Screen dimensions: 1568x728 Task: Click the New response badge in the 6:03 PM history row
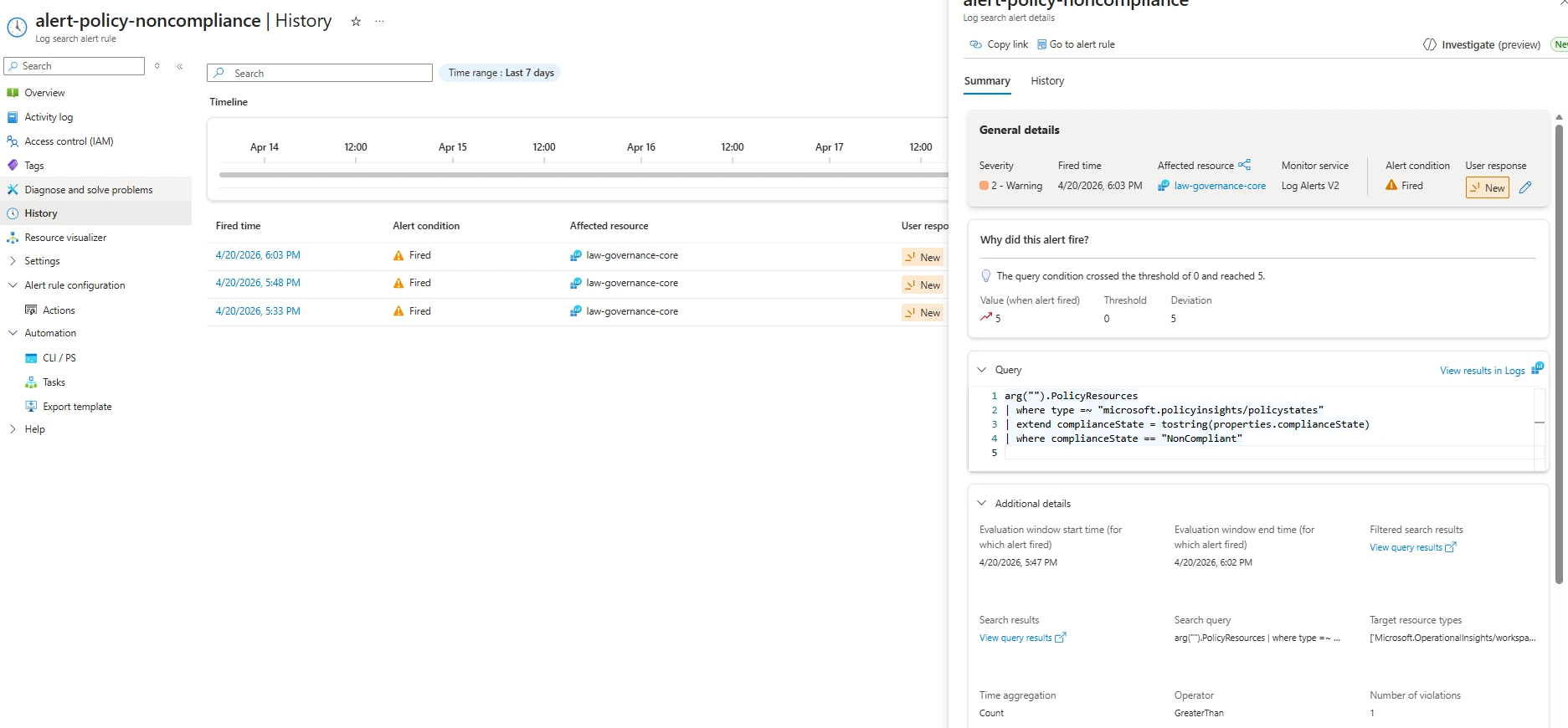923,257
